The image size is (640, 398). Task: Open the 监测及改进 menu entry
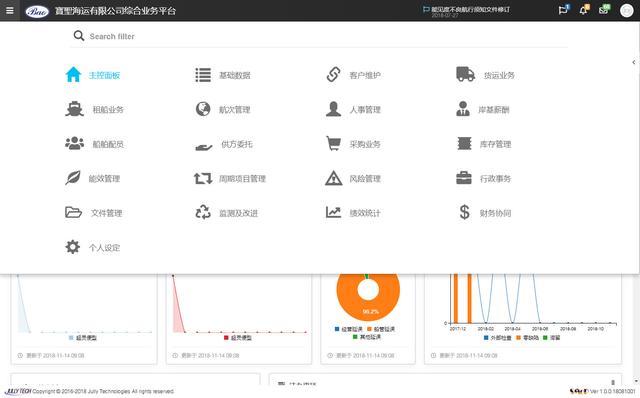(227, 213)
